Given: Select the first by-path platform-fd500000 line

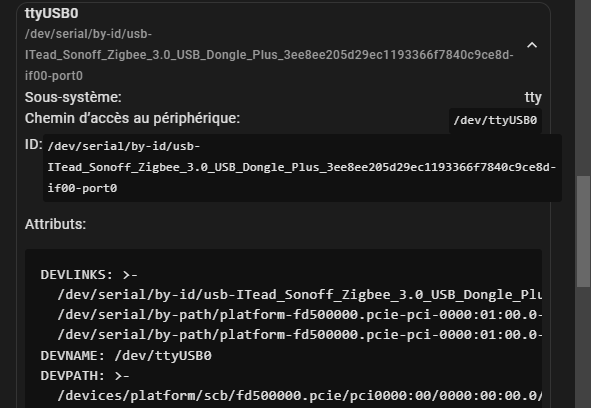Looking at the screenshot, I should (x=300, y=314).
